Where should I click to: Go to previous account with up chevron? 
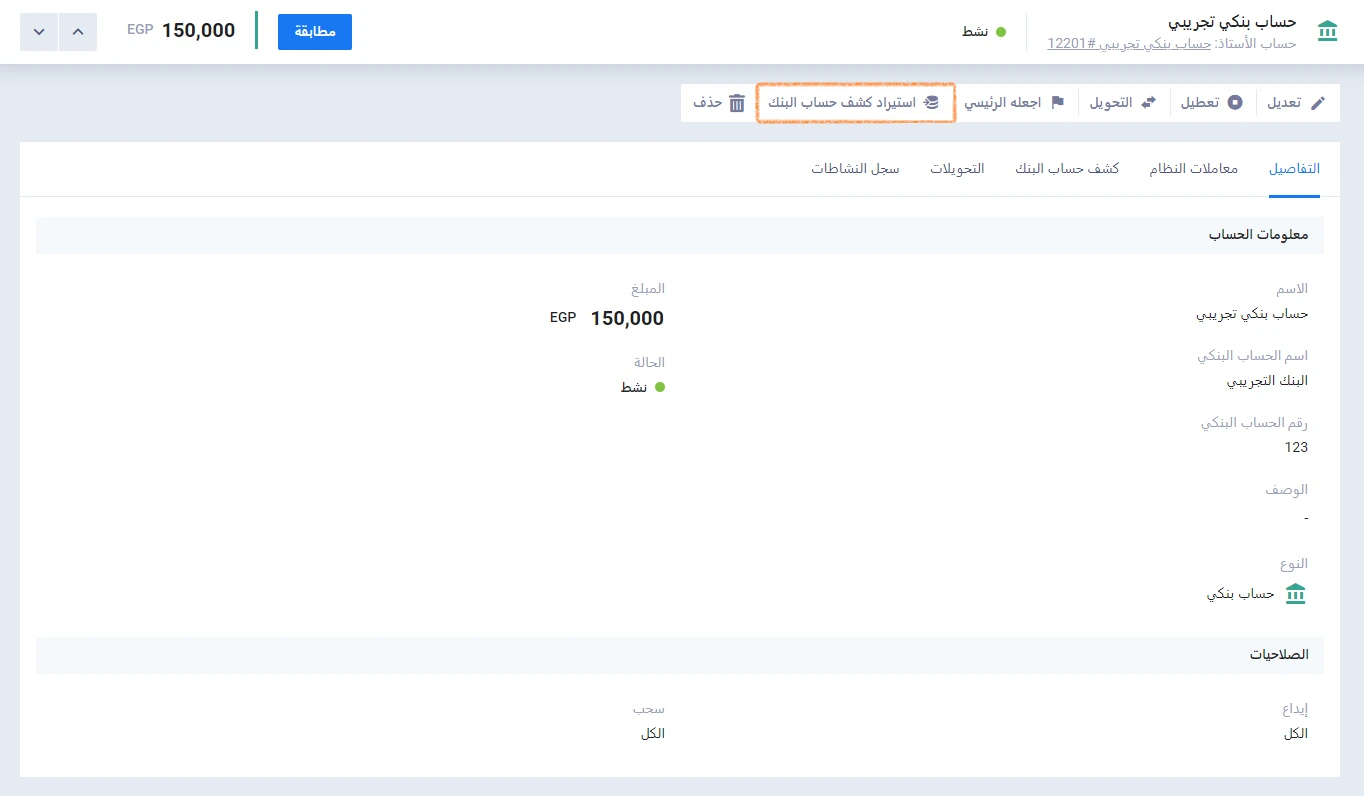78,31
